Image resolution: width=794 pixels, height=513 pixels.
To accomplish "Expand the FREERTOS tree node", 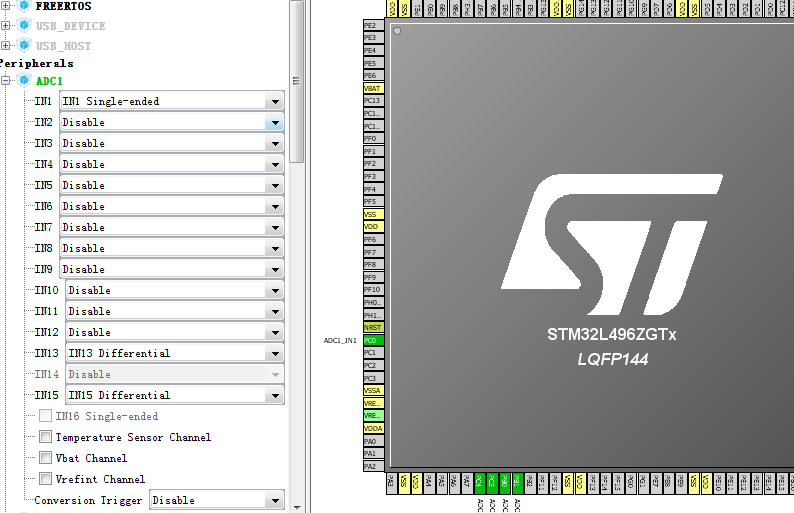I will click(x=6, y=6).
